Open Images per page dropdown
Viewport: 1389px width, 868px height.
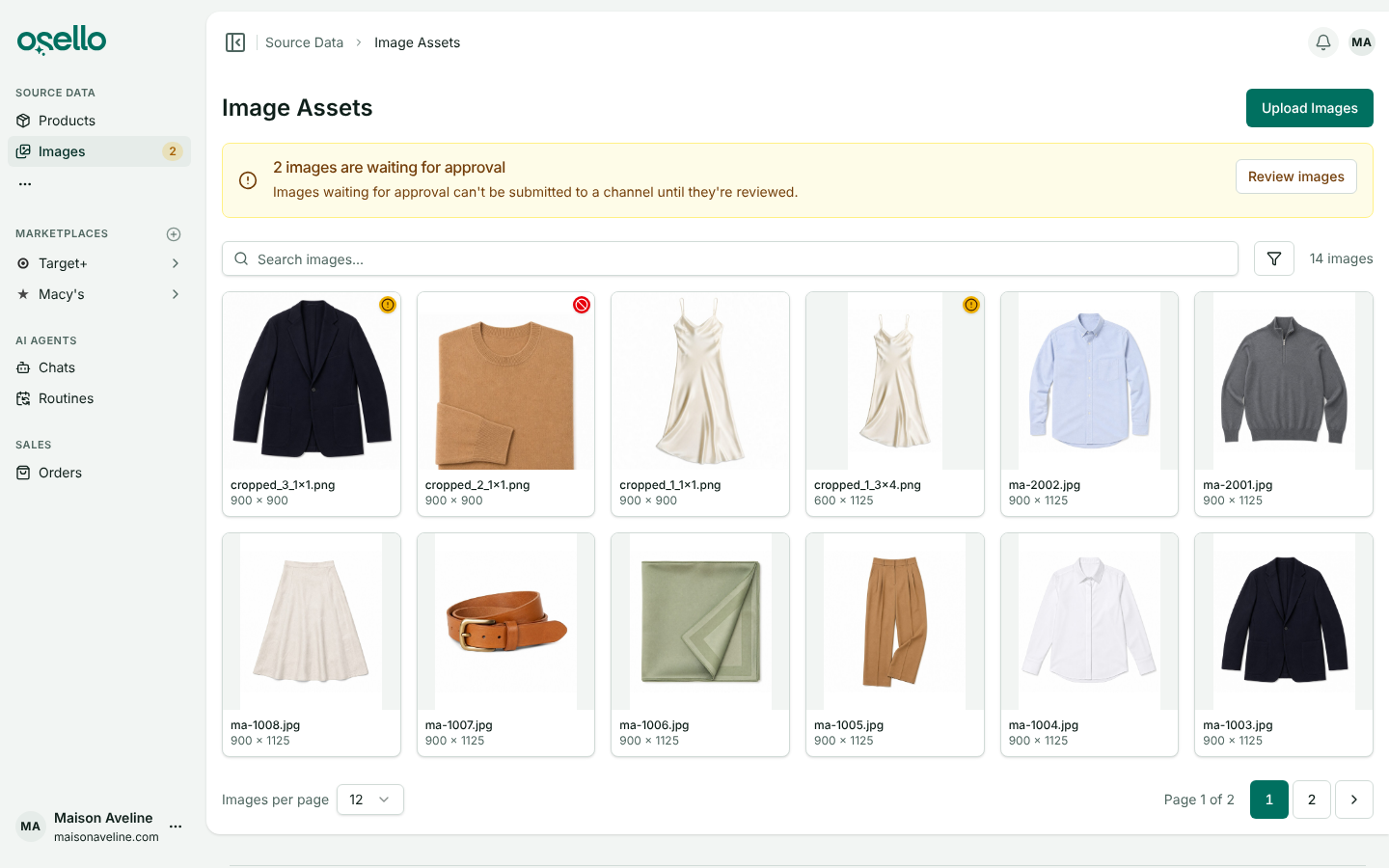370,800
